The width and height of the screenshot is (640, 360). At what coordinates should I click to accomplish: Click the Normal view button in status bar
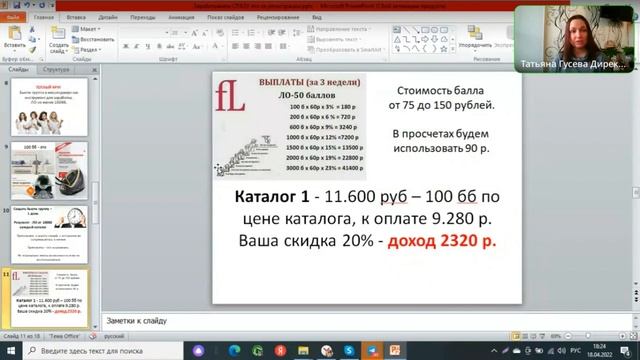pos(516,336)
